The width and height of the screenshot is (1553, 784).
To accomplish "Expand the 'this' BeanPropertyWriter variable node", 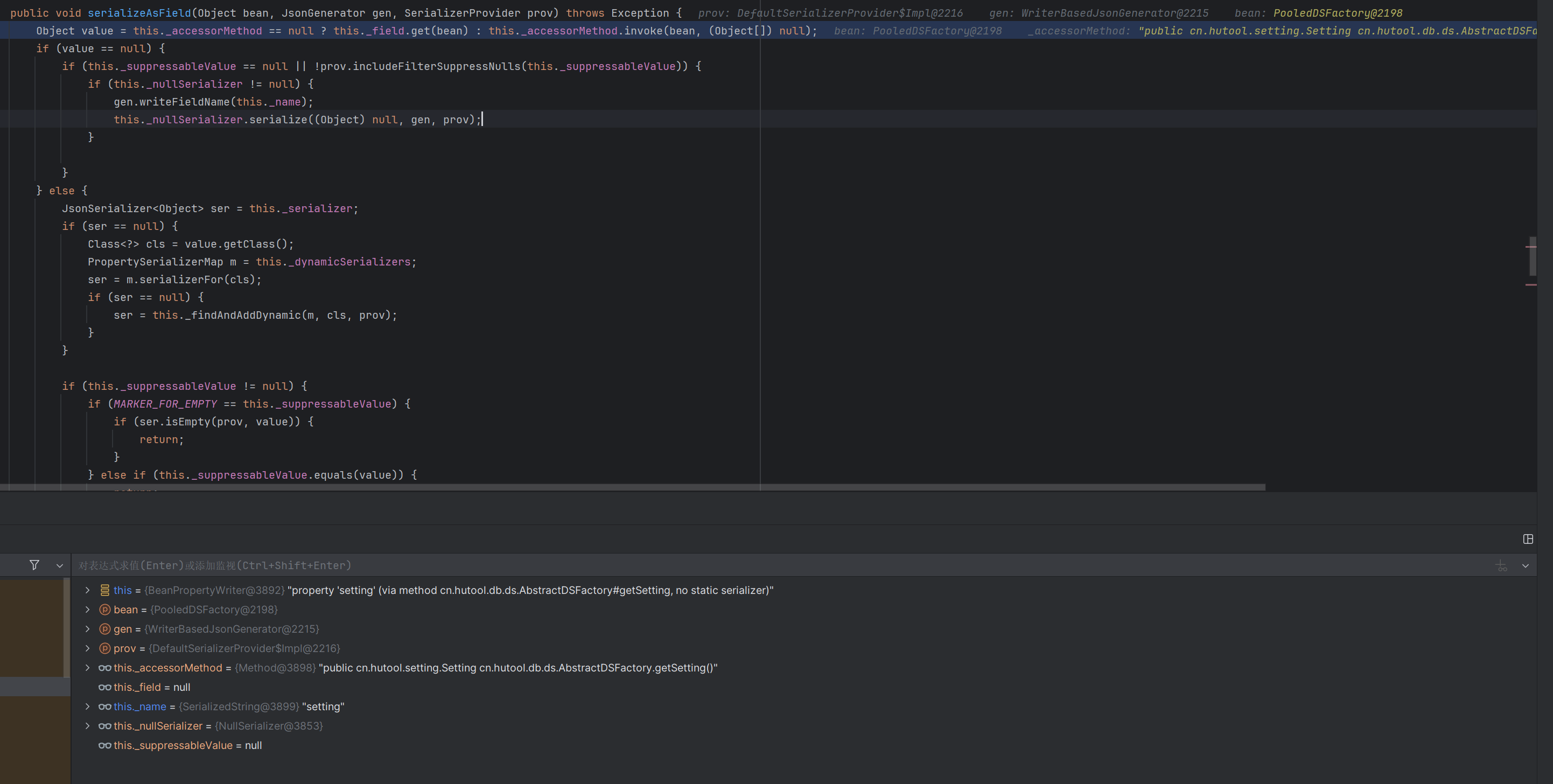I will 87,591.
